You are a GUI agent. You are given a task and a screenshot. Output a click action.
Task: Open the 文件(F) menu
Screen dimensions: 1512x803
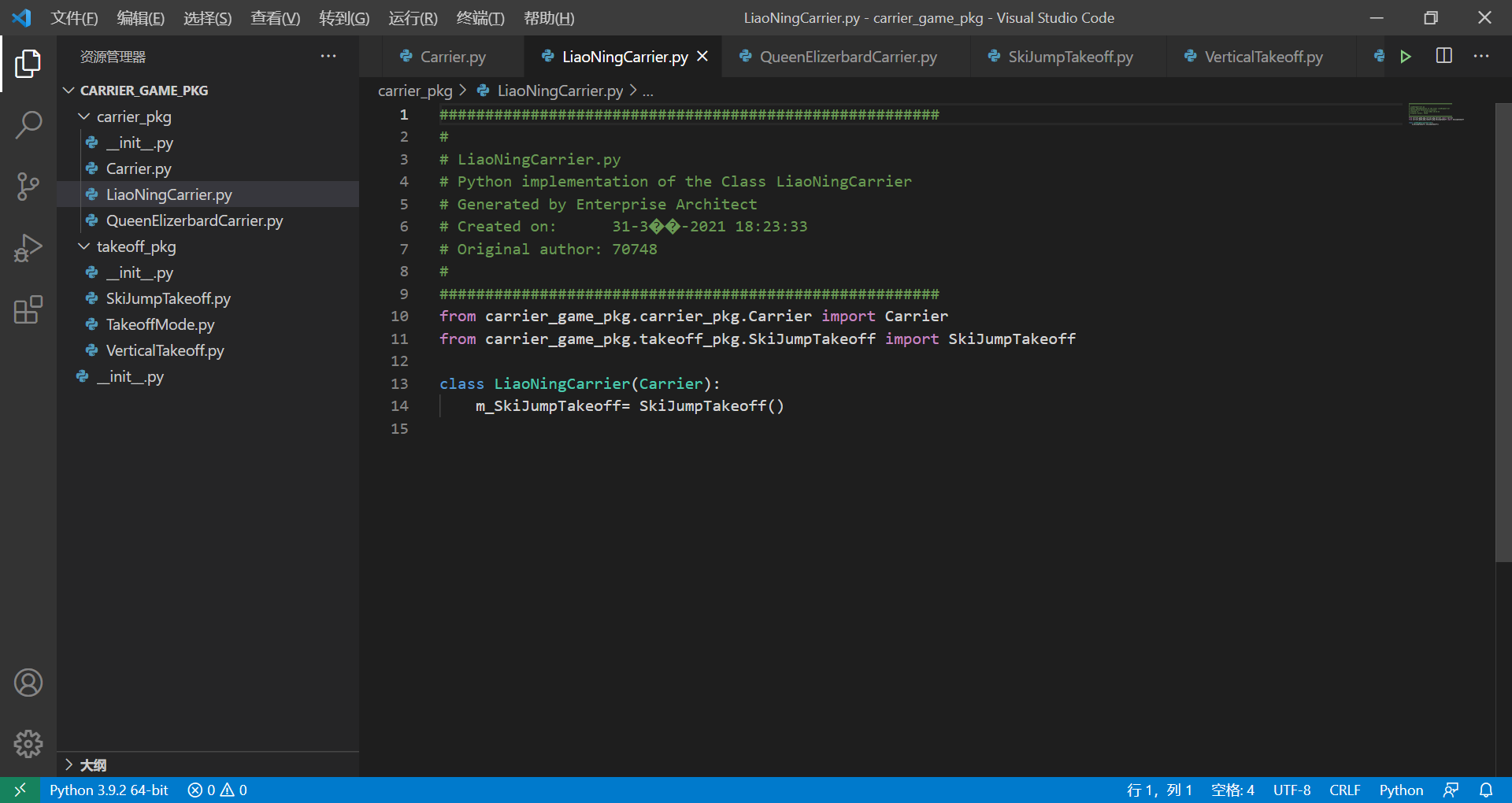pyautogui.click(x=74, y=18)
